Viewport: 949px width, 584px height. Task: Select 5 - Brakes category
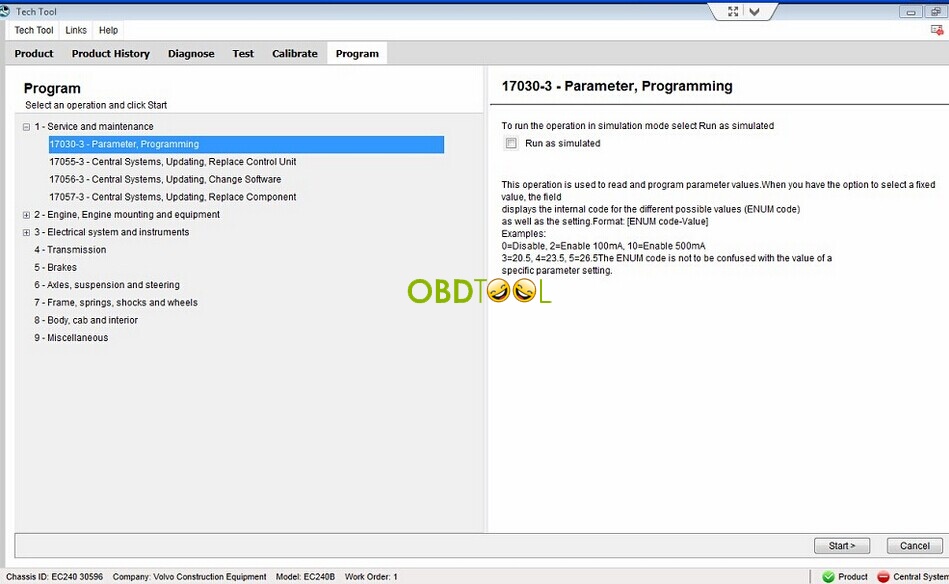56,267
